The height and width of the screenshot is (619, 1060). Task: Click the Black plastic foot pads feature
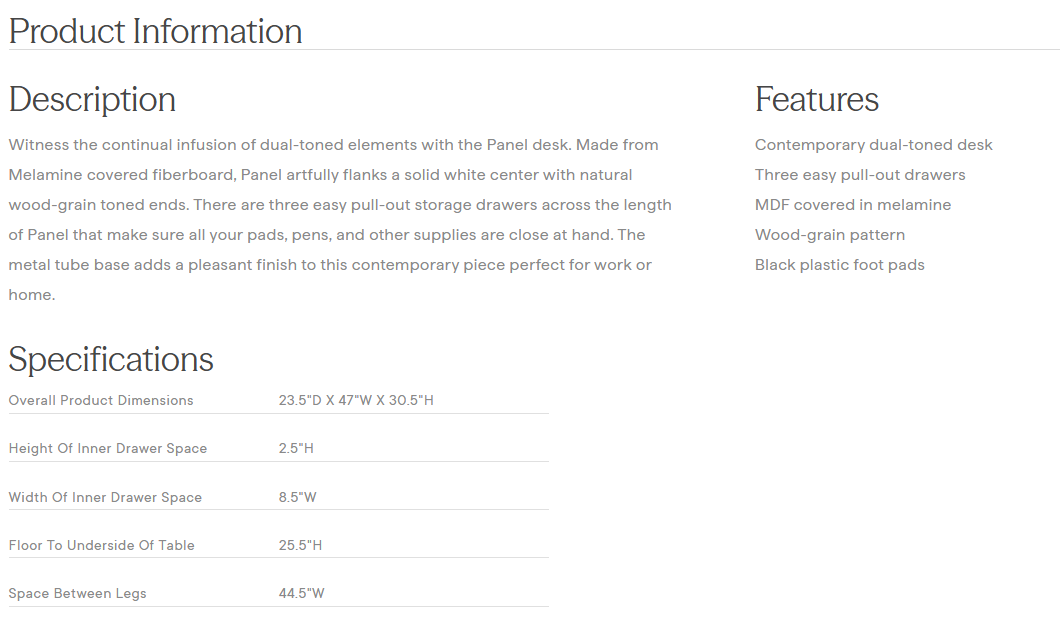click(839, 265)
